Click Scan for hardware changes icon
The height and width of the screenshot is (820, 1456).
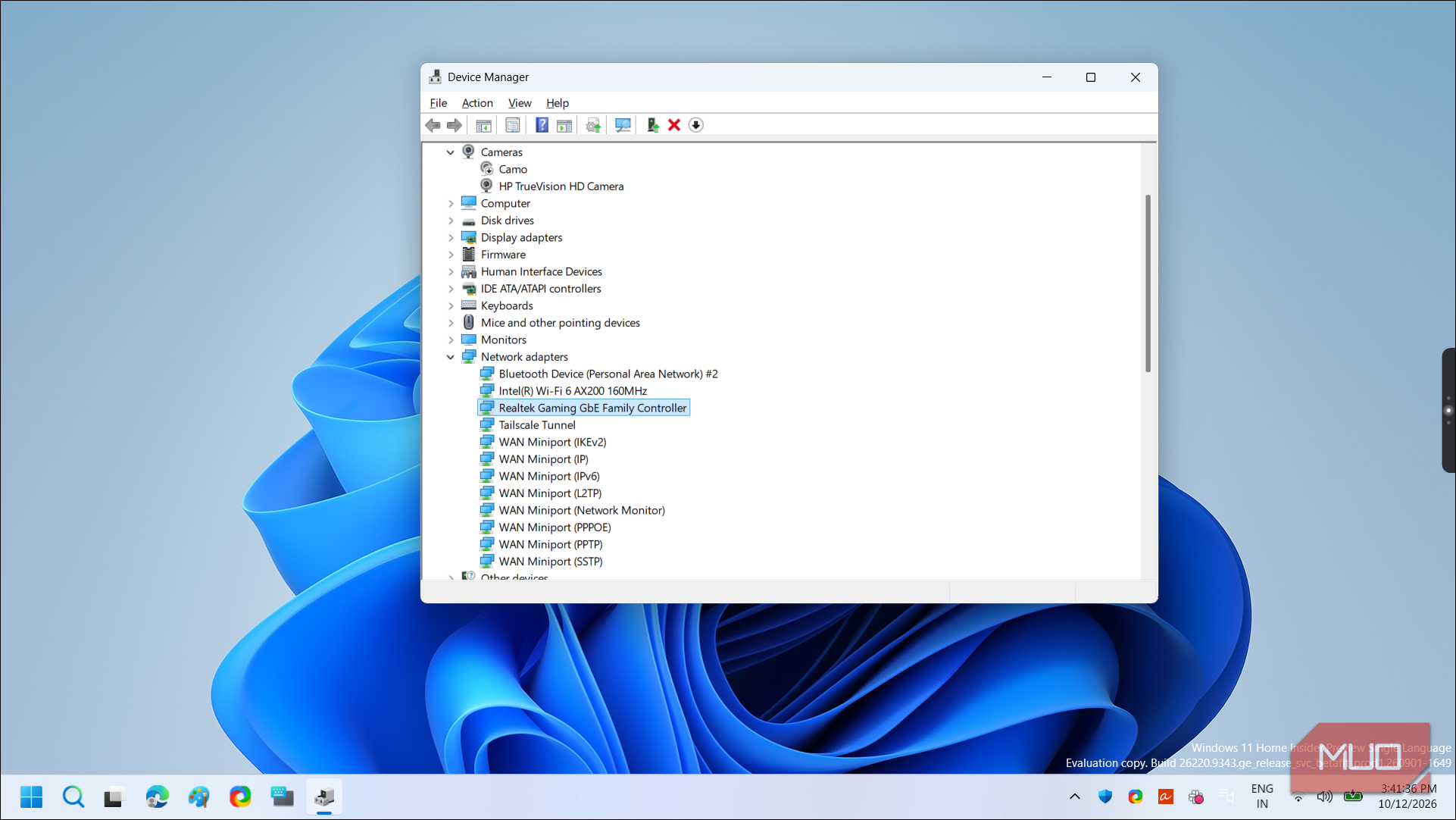coord(623,126)
